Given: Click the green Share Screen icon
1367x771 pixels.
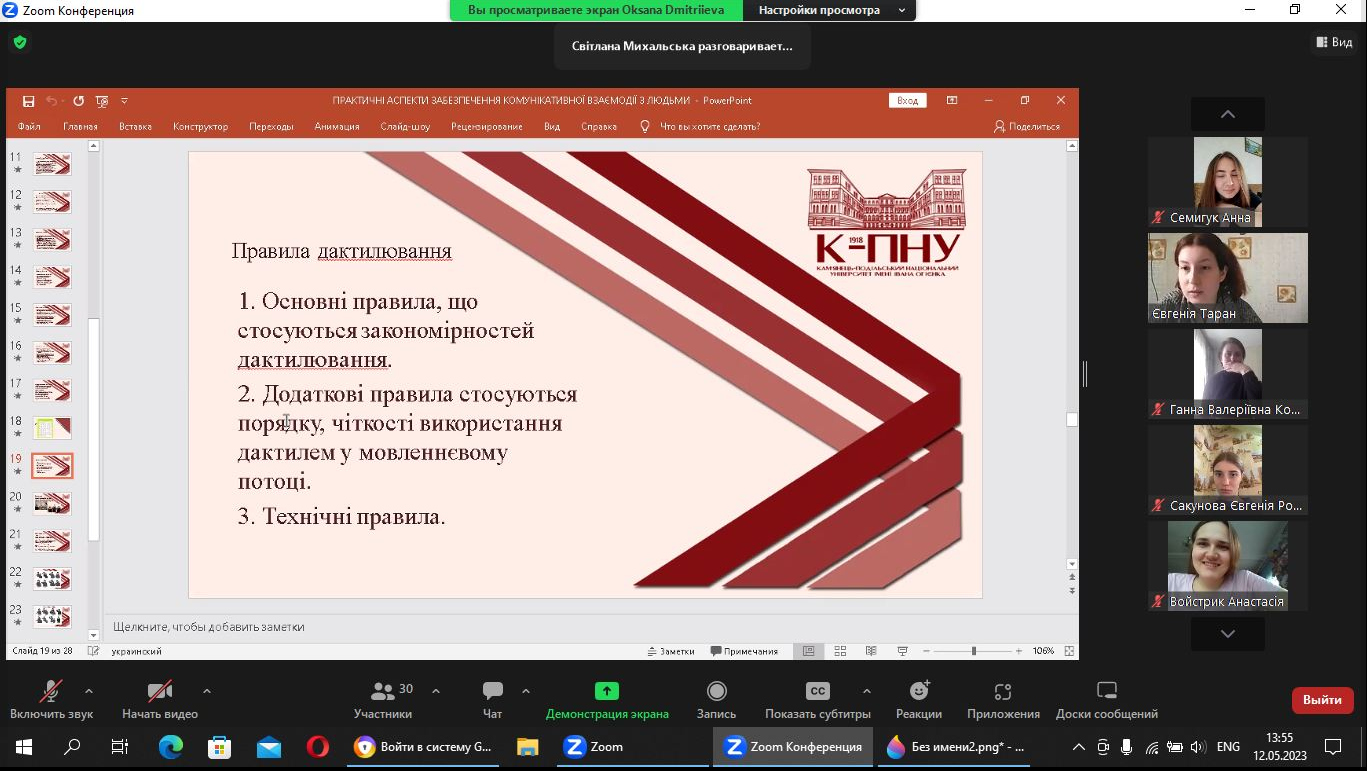Looking at the screenshot, I should point(607,691).
